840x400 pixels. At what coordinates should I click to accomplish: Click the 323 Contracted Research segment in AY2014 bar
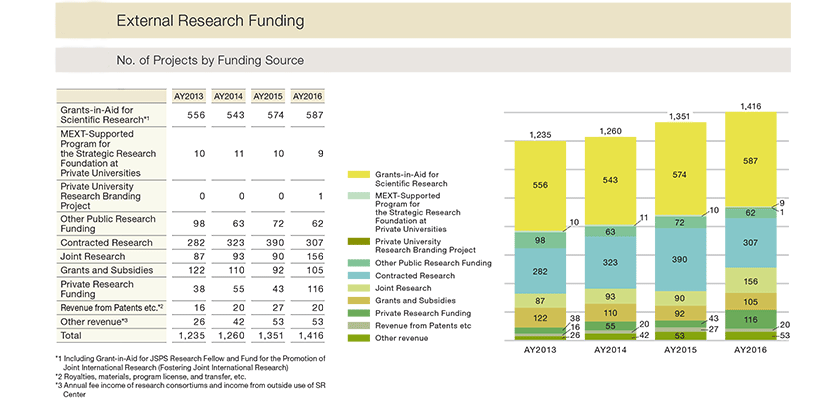(x=609, y=262)
